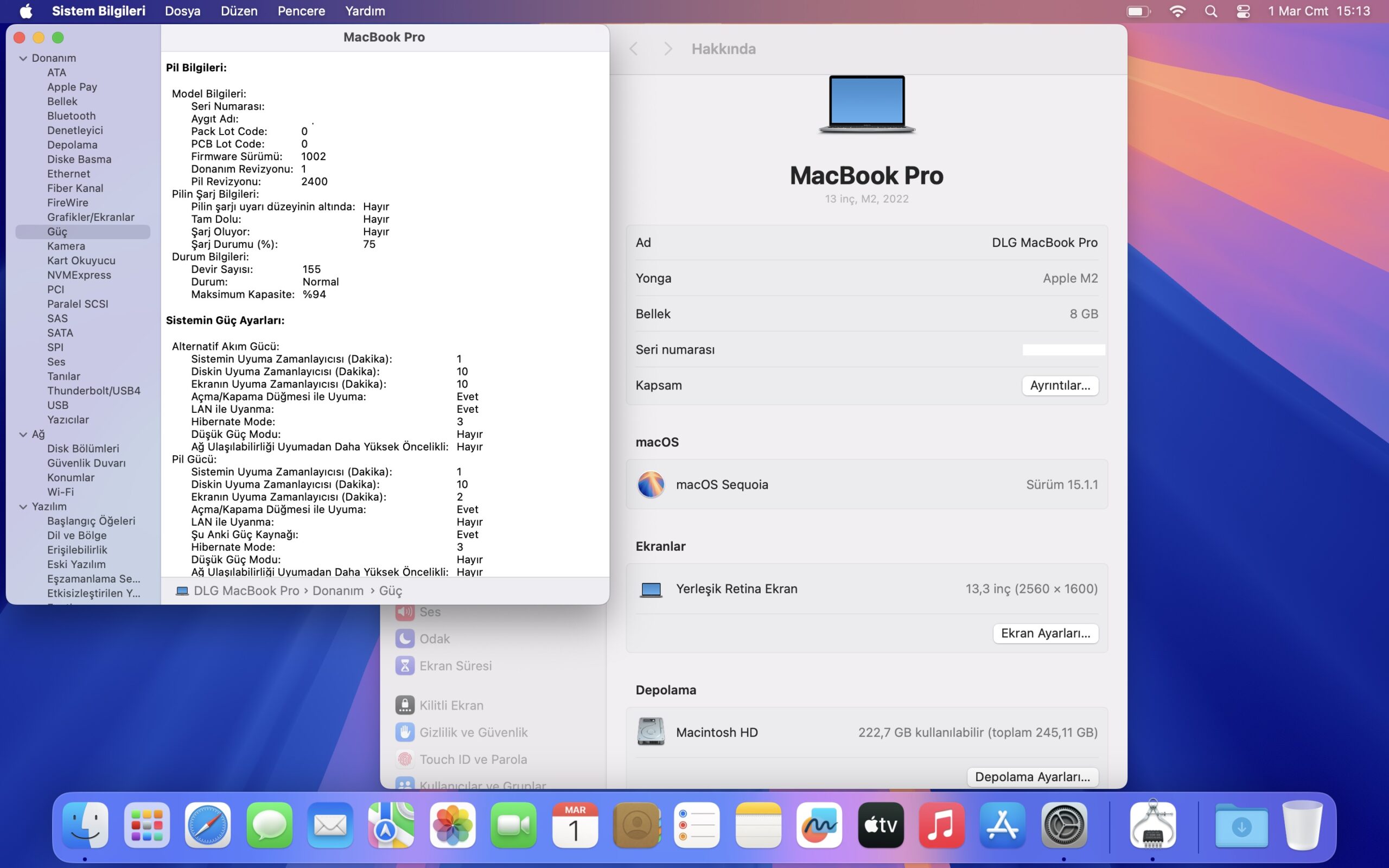The width and height of the screenshot is (1389, 868).
Task: Open Contacts app in the Dock
Action: 636,826
